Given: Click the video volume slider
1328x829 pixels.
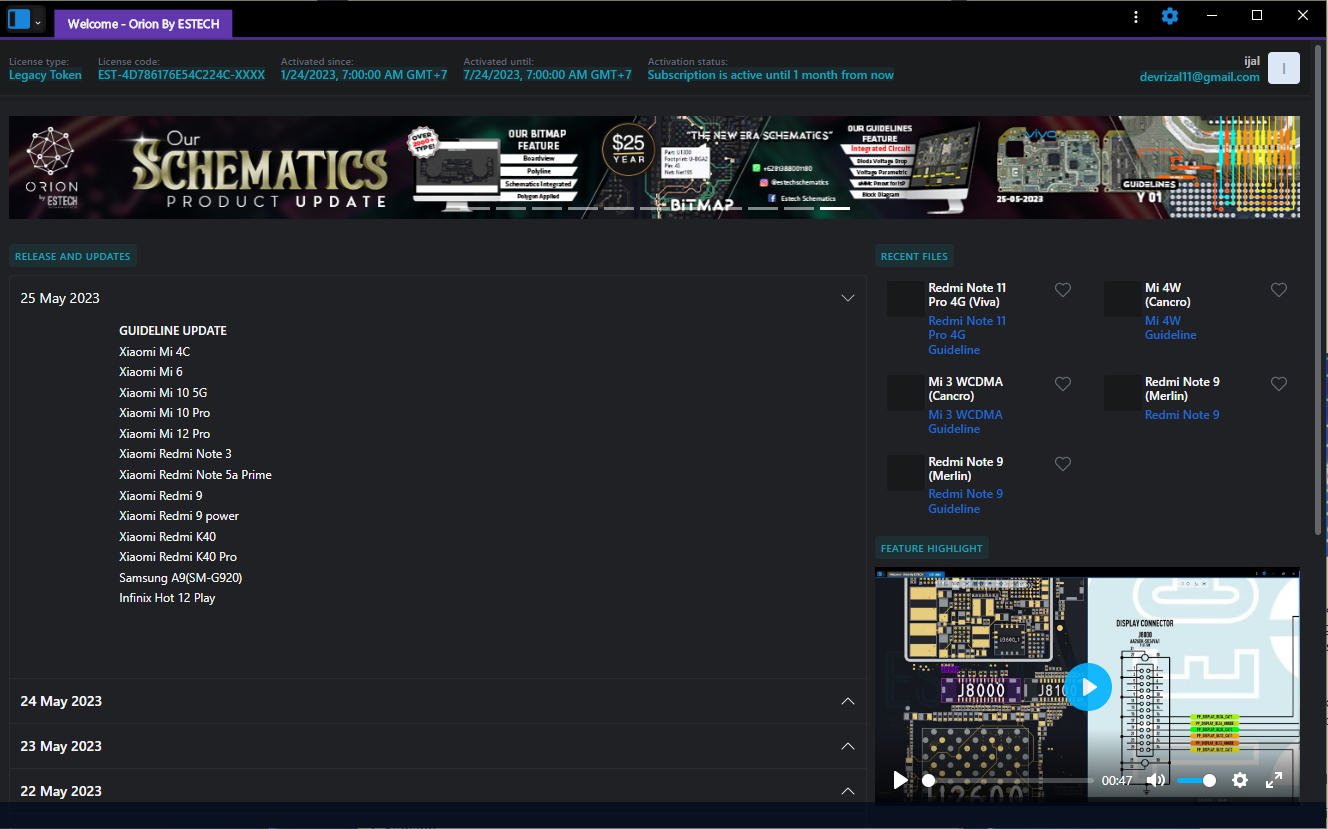Looking at the screenshot, I should click(x=1196, y=780).
